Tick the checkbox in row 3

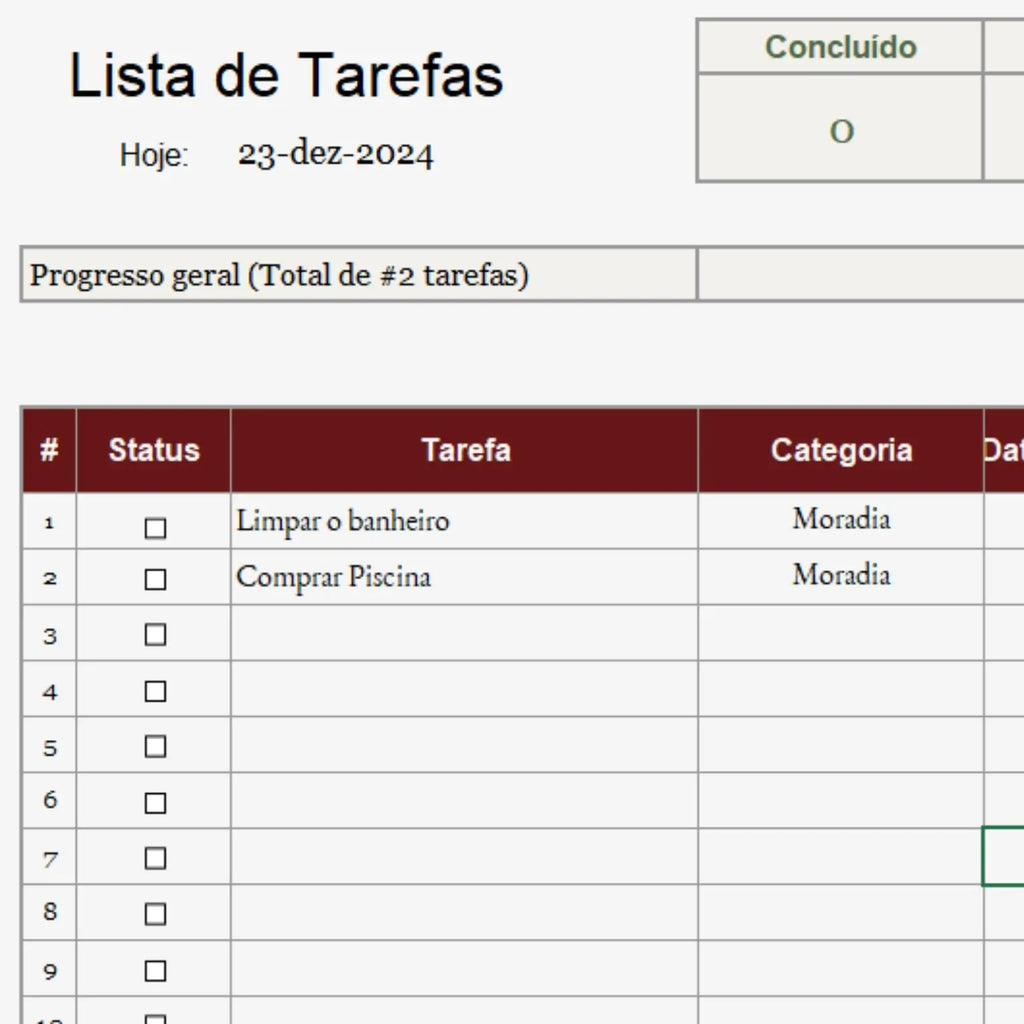pyautogui.click(x=155, y=634)
